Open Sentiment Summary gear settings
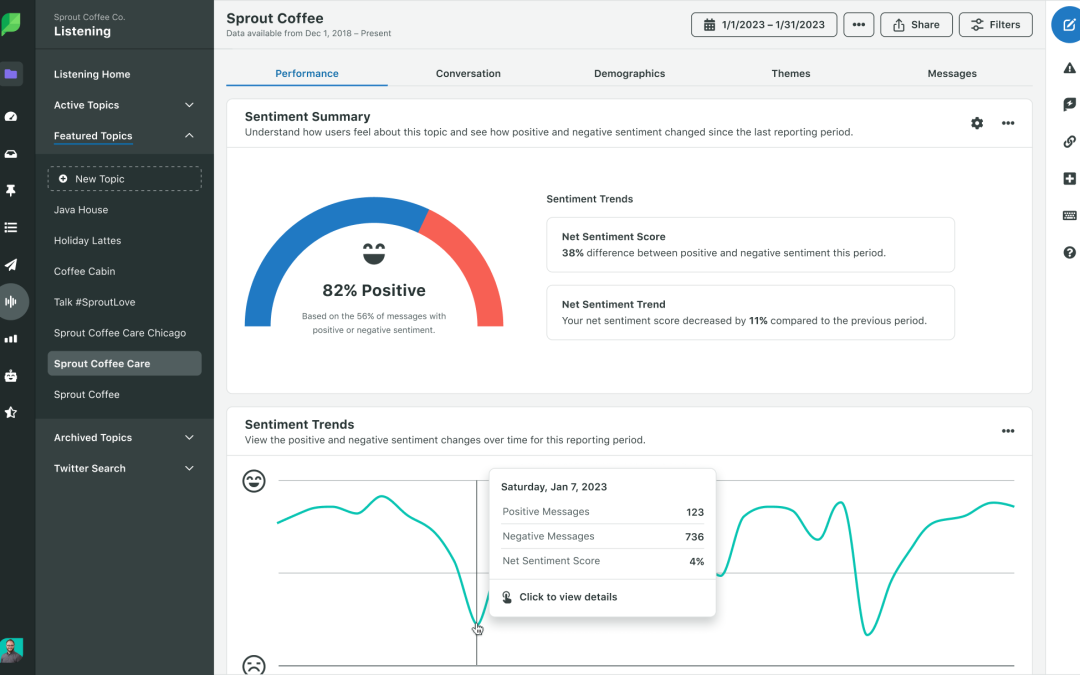The width and height of the screenshot is (1080, 675). point(977,123)
